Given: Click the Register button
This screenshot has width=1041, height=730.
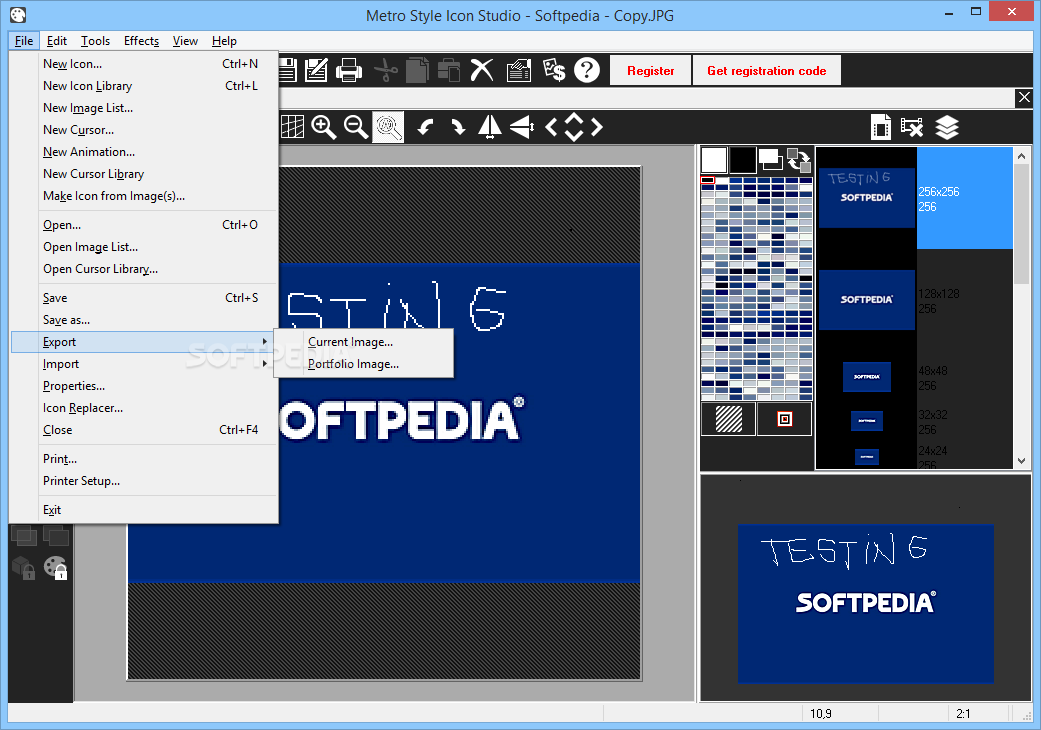Looking at the screenshot, I should pos(650,70).
